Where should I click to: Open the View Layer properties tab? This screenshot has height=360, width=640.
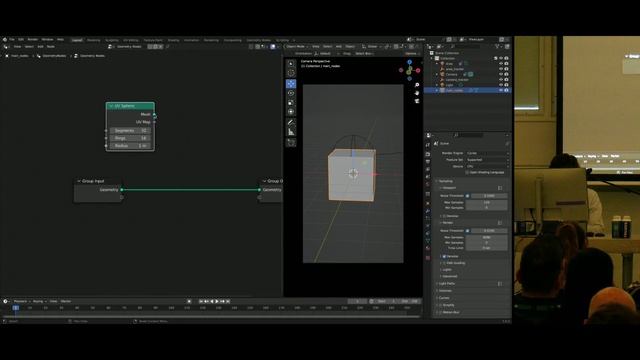click(x=428, y=169)
